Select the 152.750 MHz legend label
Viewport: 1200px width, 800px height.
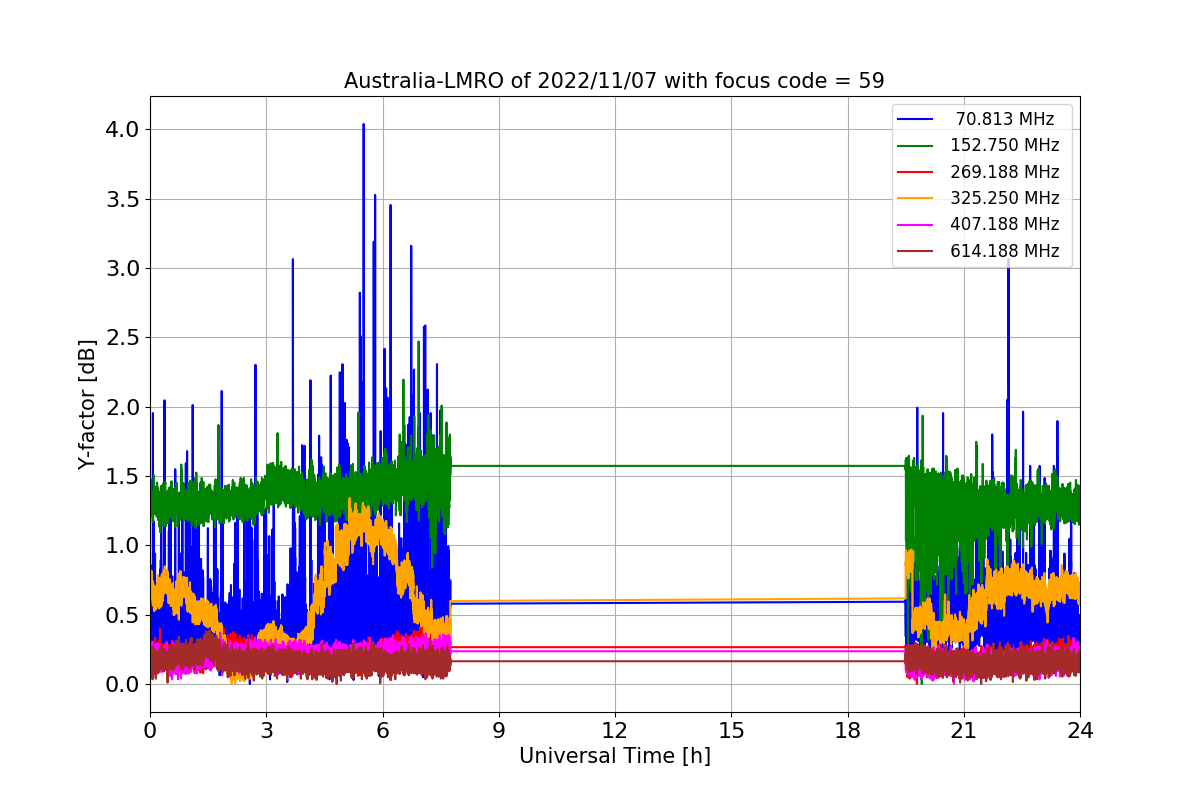tap(1005, 145)
